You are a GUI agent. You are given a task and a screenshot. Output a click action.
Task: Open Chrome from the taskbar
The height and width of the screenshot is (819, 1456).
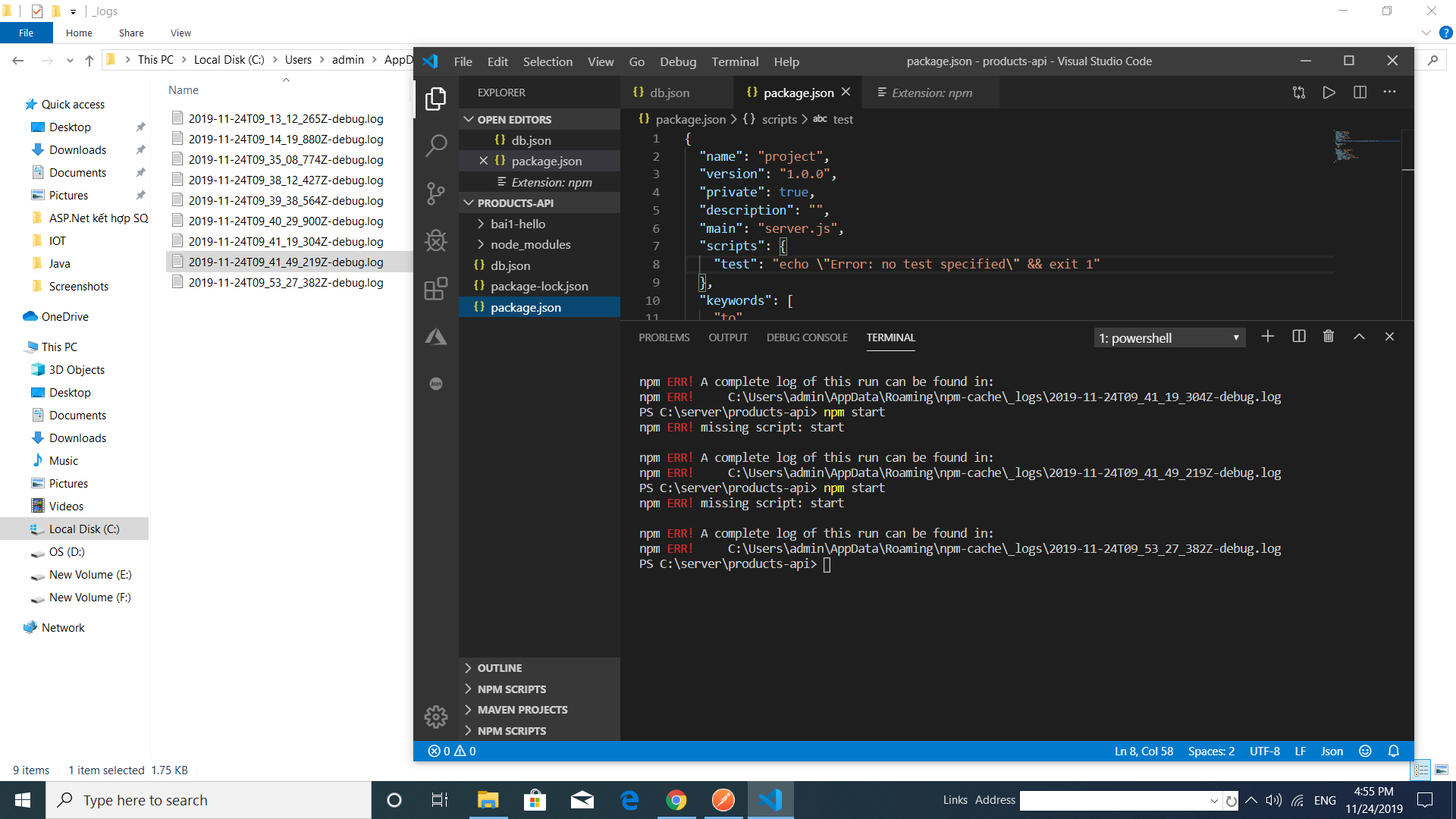click(676, 800)
